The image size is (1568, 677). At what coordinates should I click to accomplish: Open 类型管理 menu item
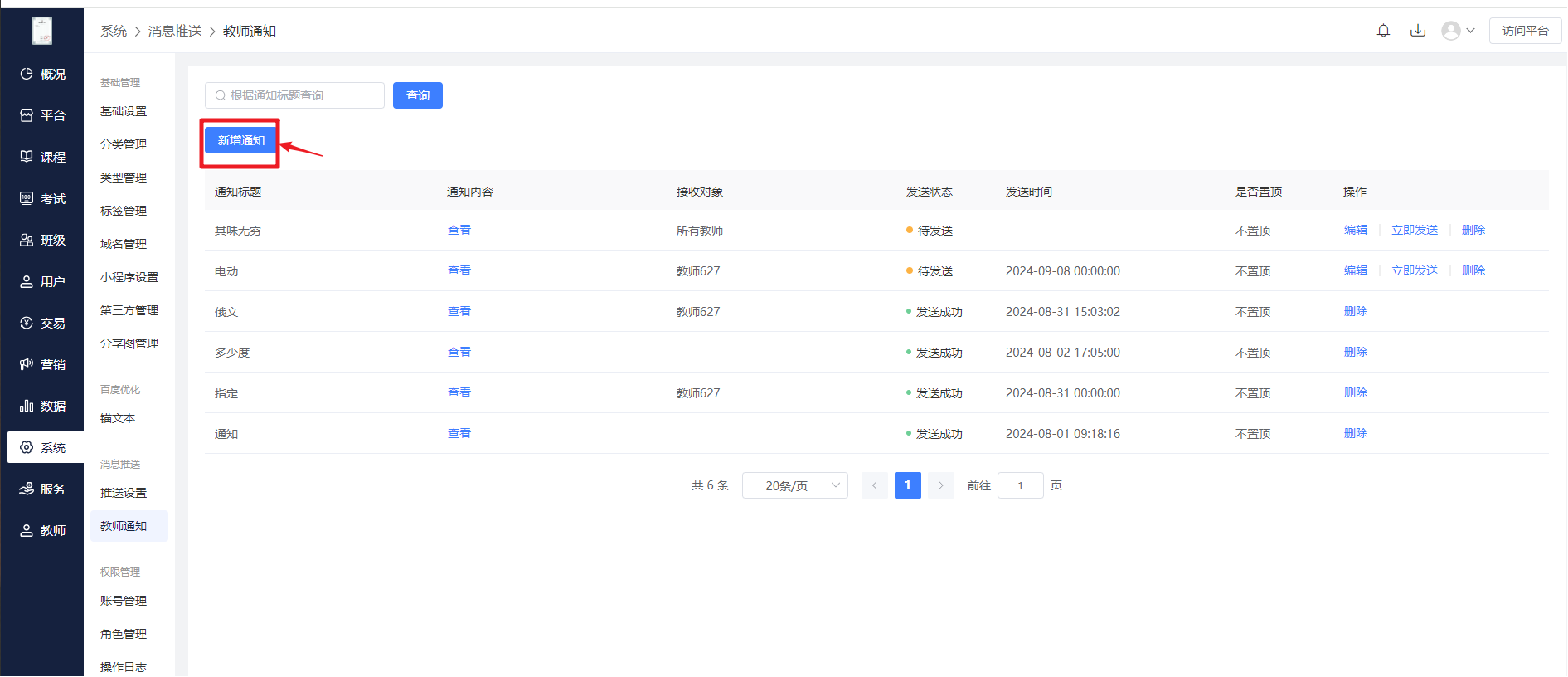click(124, 178)
